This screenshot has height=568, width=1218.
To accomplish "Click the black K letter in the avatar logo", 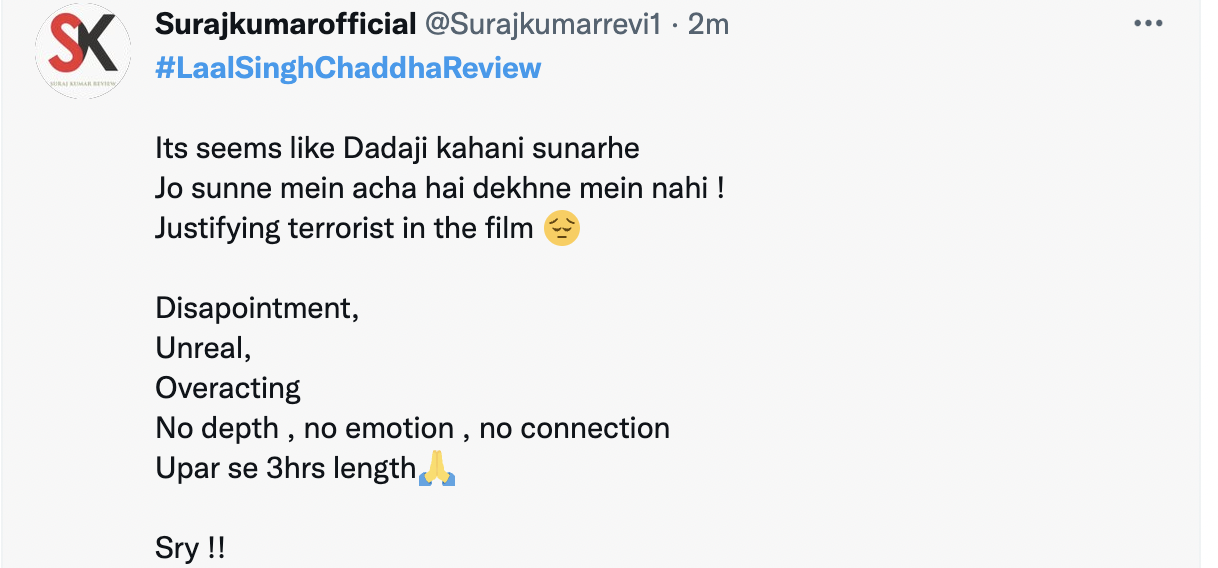I will (x=99, y=46).
